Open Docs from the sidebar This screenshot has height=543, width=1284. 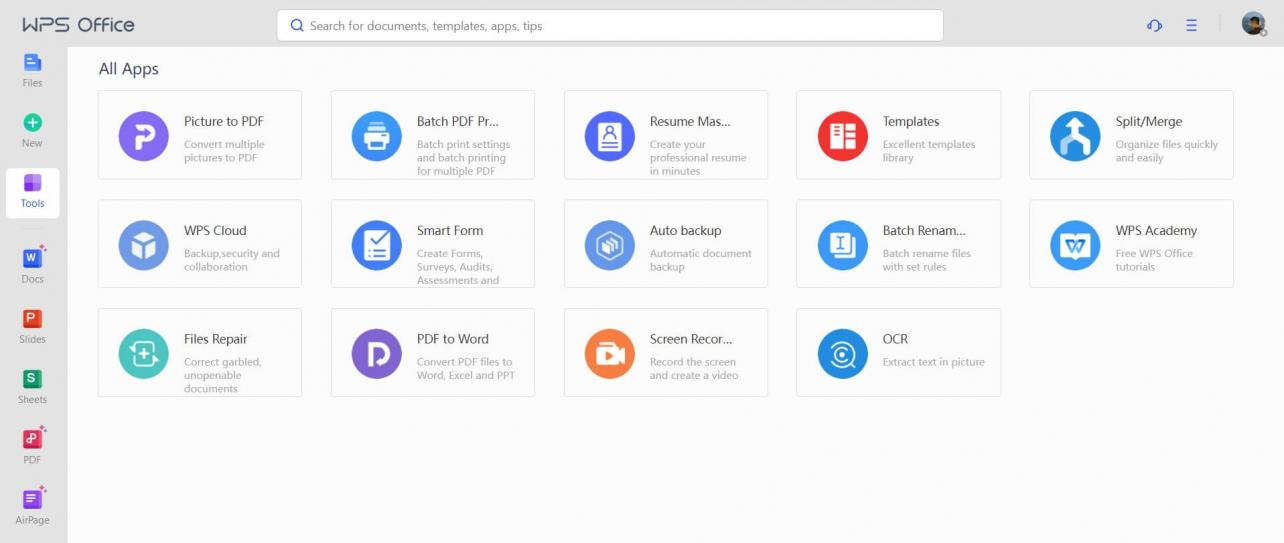point(32,266)
